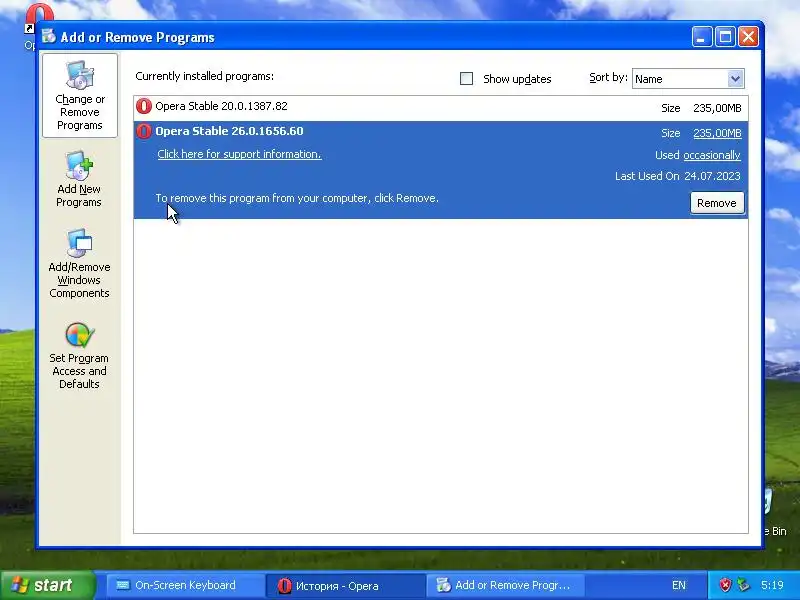
Task: Open the Windows start menu
Action: [48, 585]
